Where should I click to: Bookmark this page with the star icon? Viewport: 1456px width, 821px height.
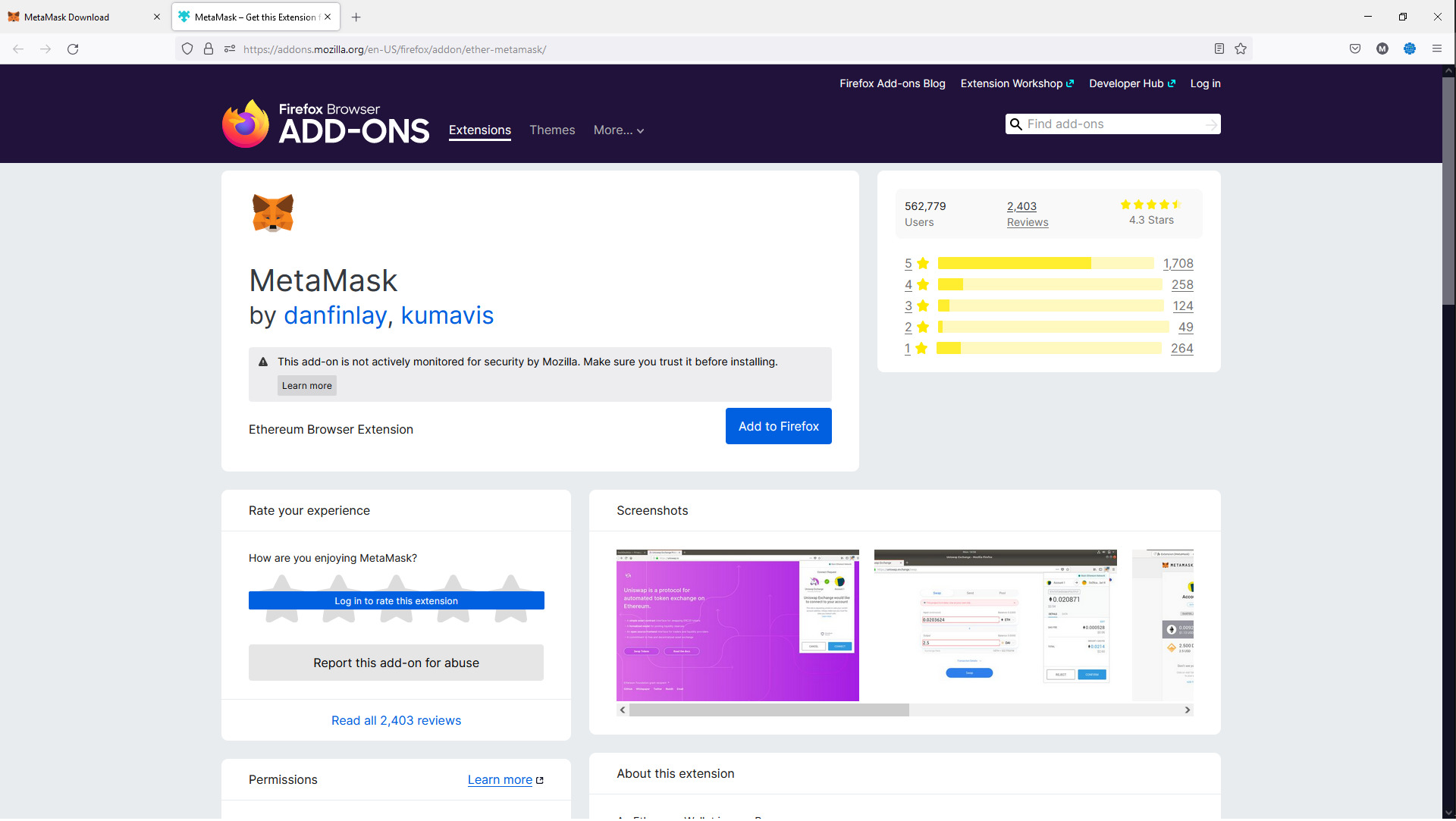pyautogui.click(x=1241, y=49)
